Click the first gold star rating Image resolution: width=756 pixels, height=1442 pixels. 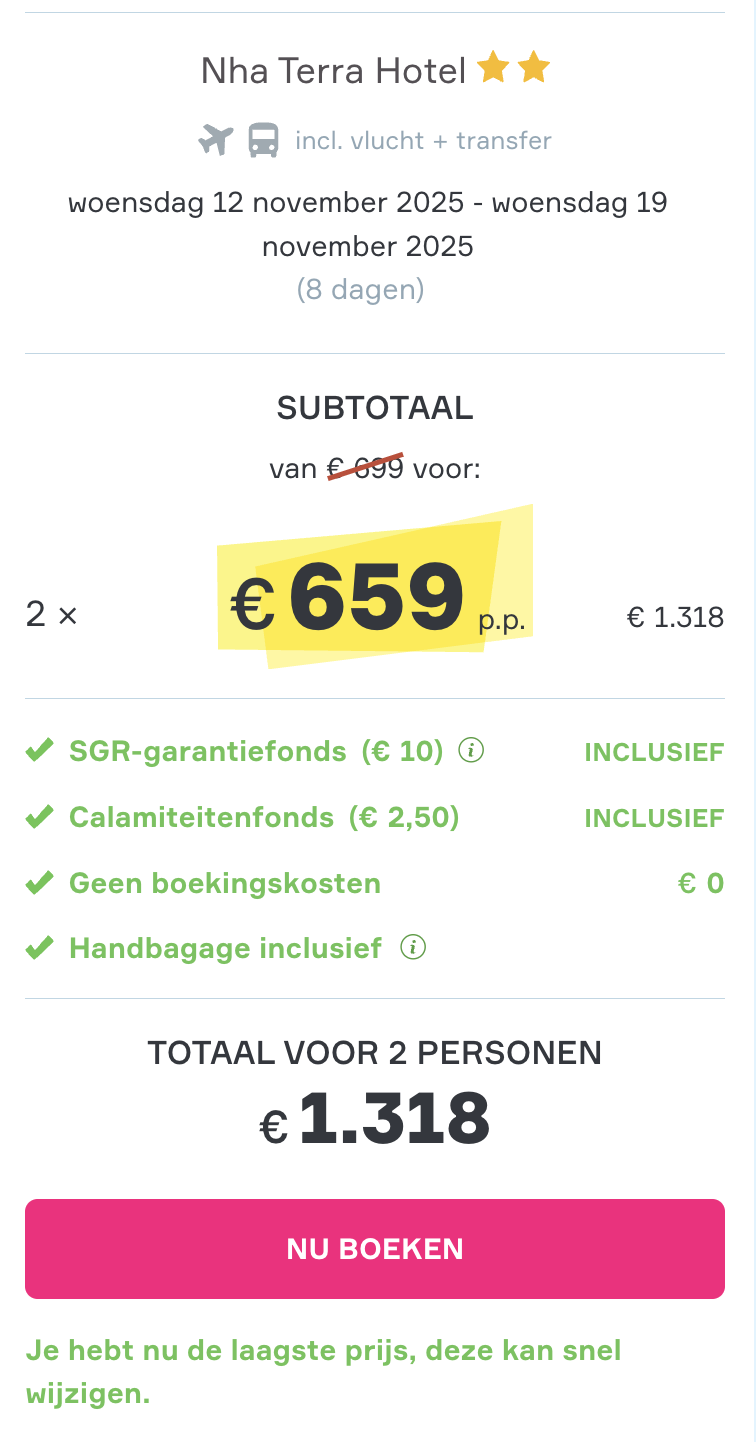(x=492, y=70)
